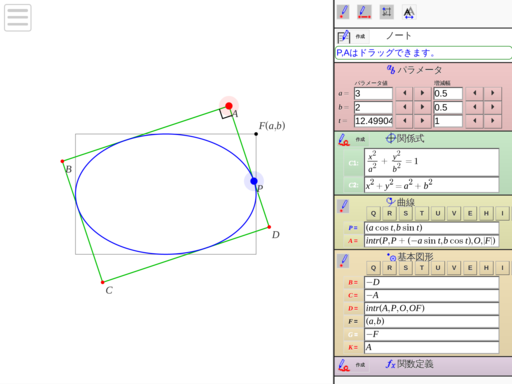Viewport: 512px width, 384px height.
Task: Toggle the P= point label
Action: click(x=353, y=228)
